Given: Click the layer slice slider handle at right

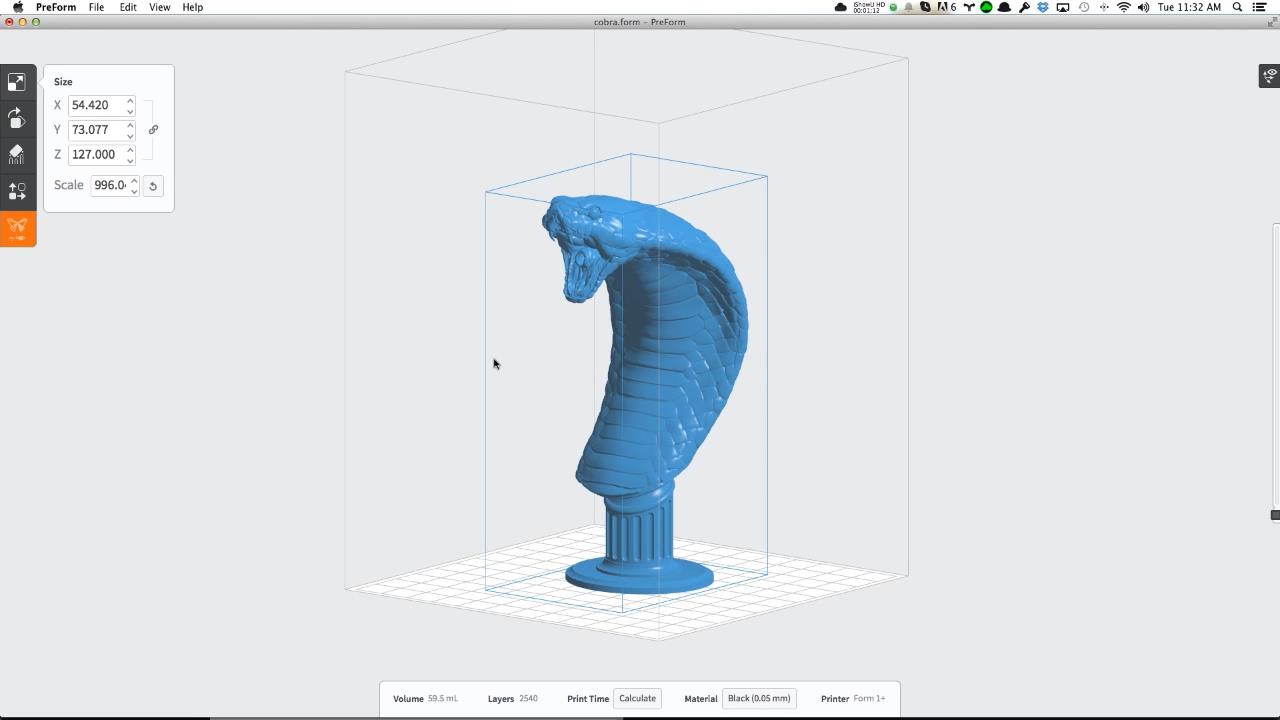Looking at the screenshot, I should click(x=1275, y=515).
